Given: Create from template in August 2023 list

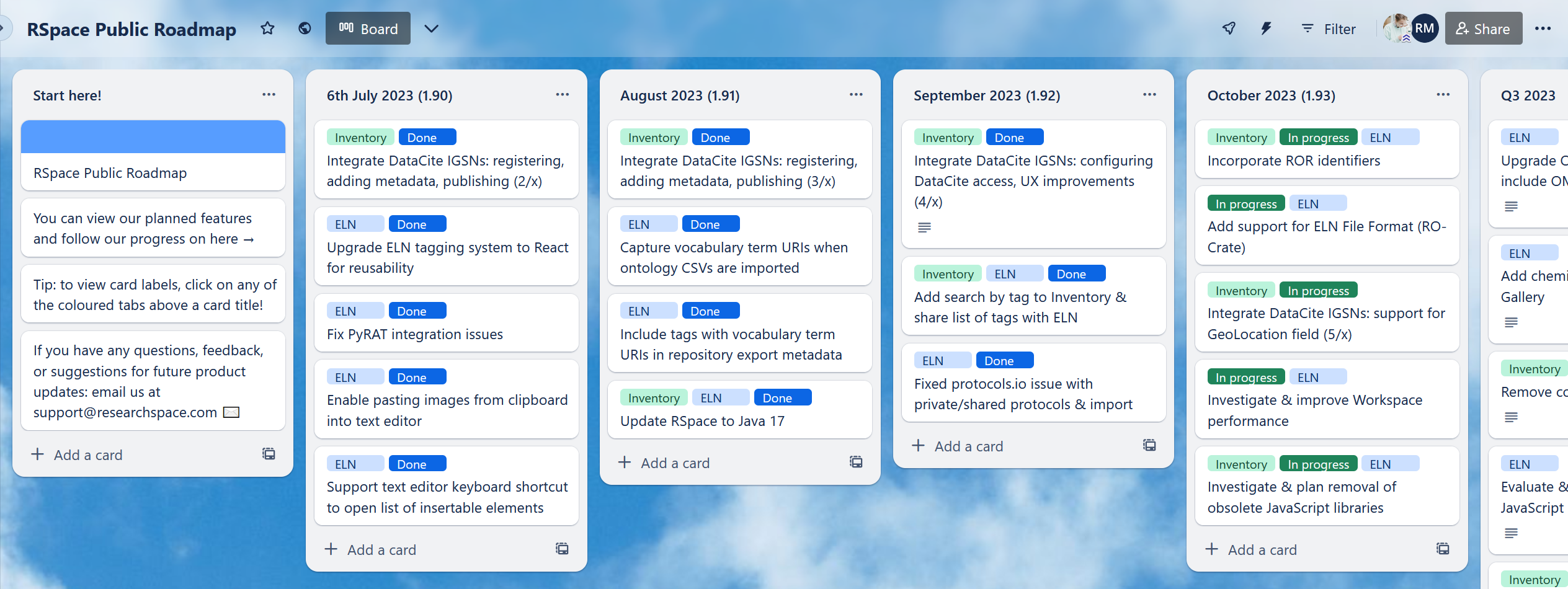Looking at the screenshot, I should click(856, 462).
